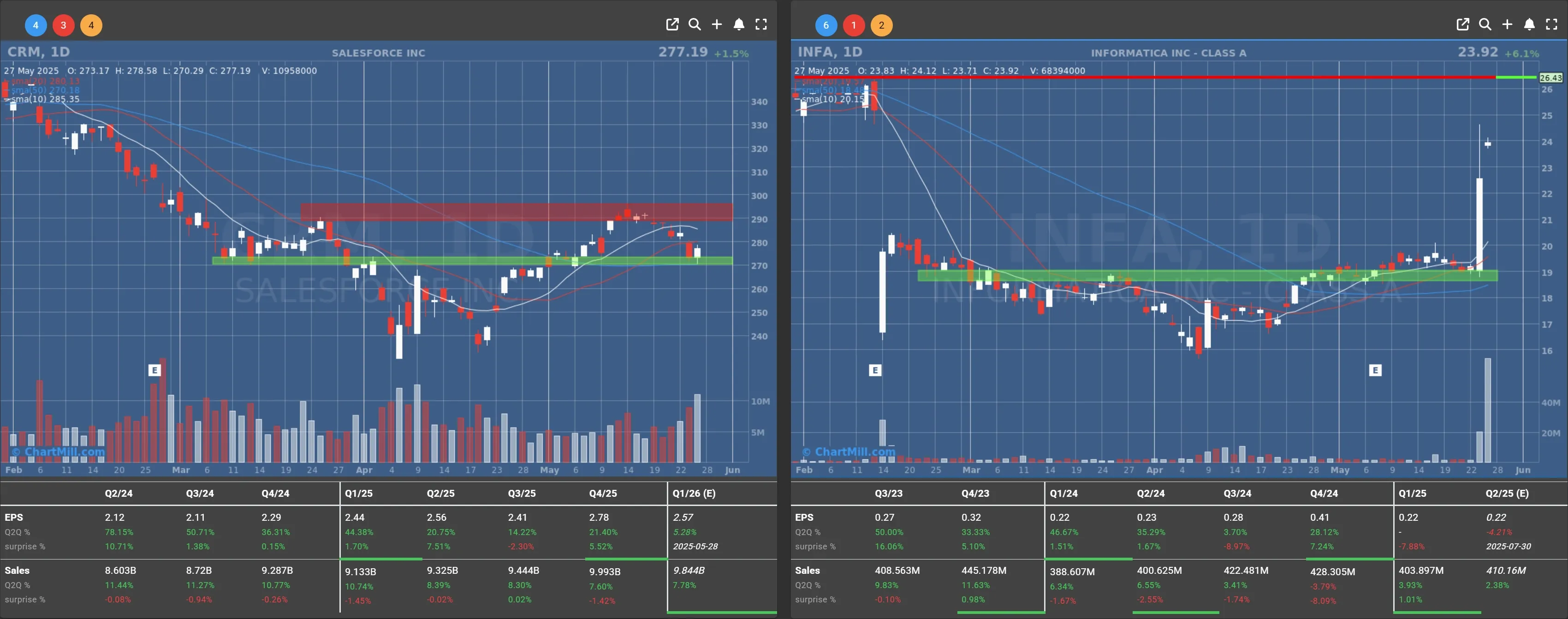Open INFA chart in new window
1568x619 pixels.
tap(1463, 24)
